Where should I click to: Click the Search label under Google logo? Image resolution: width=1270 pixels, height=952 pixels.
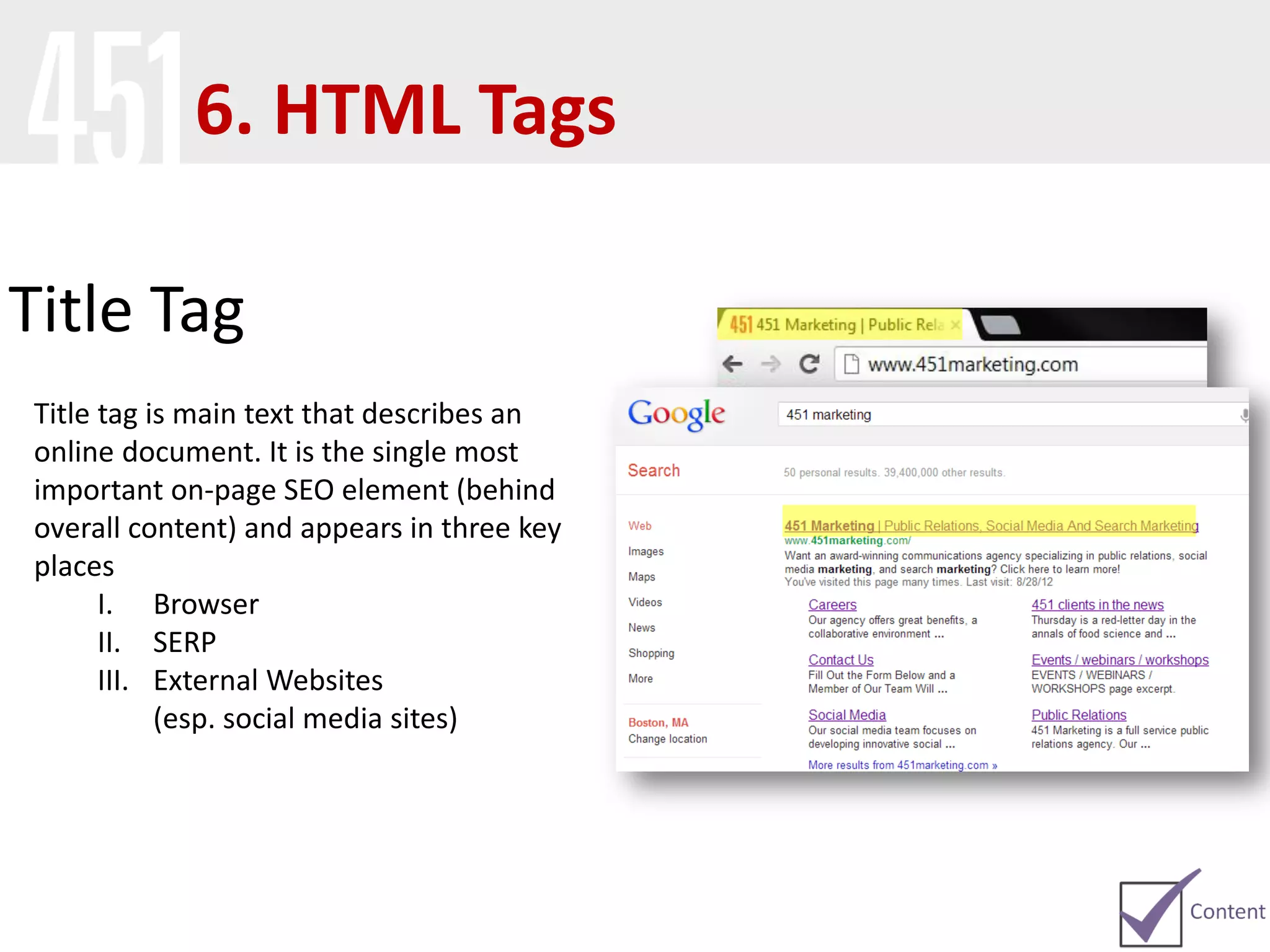point(654,470)
